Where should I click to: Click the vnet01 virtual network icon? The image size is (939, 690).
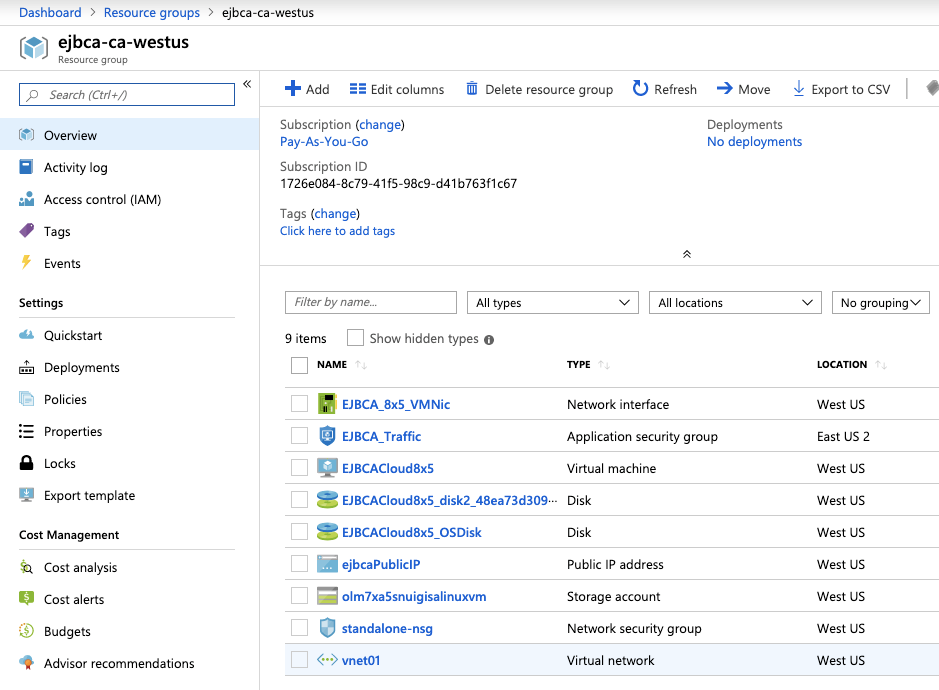(x=327, y=660)
